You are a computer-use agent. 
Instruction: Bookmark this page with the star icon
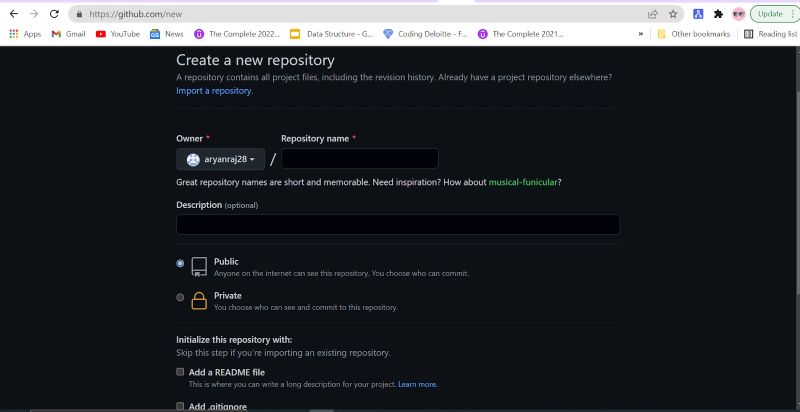point(673,14)
